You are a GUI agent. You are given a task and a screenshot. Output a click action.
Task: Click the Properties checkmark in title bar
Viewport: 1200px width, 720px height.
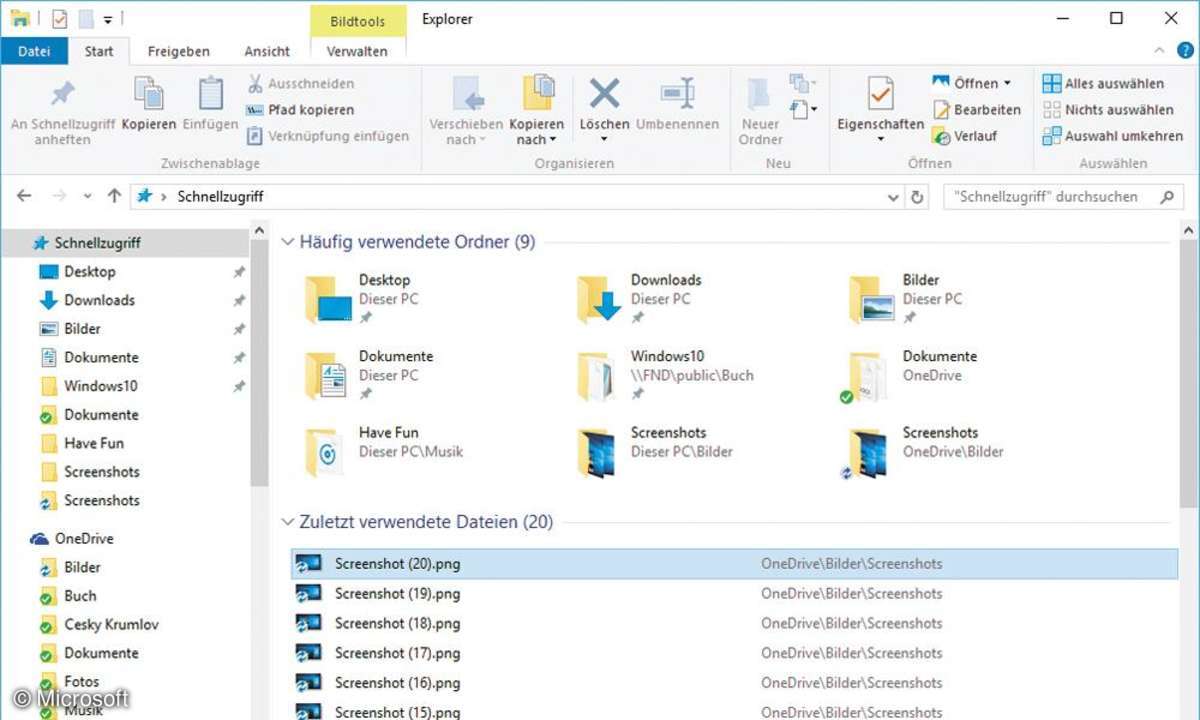tap(59, 18)
